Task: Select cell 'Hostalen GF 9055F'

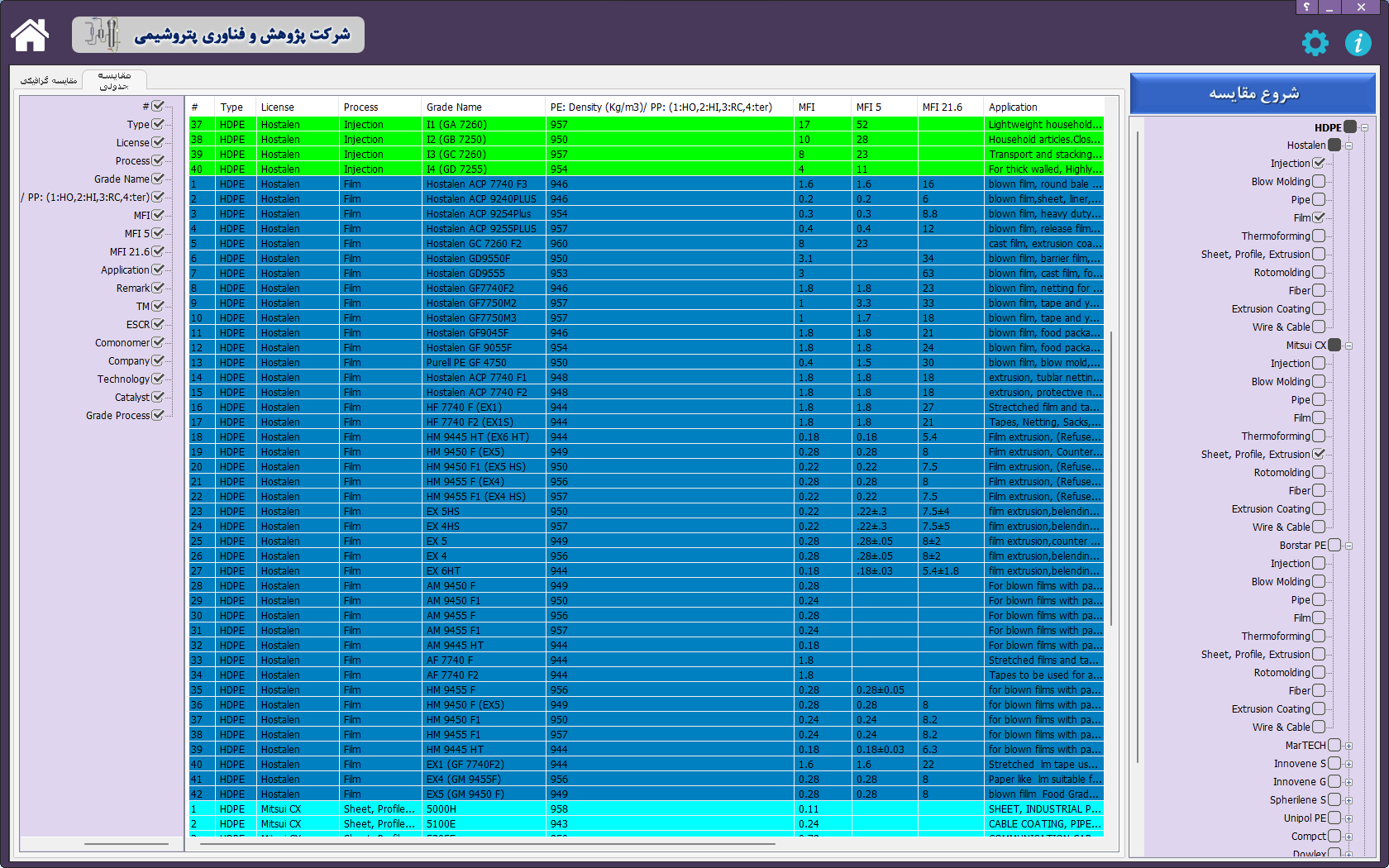Action: coord(484,348)
